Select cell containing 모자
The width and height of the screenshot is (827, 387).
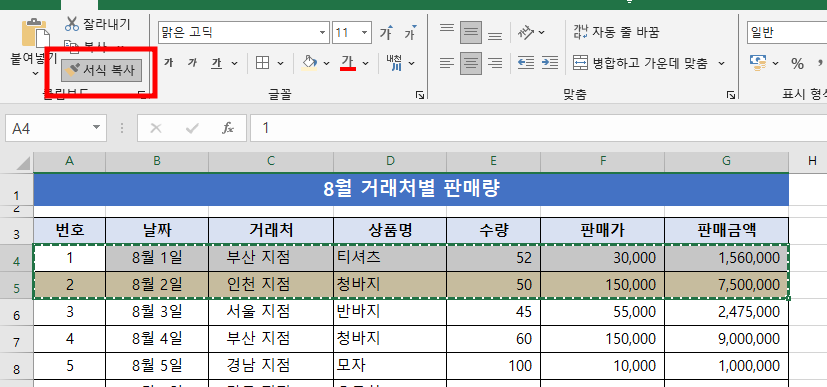pos(390,366)
